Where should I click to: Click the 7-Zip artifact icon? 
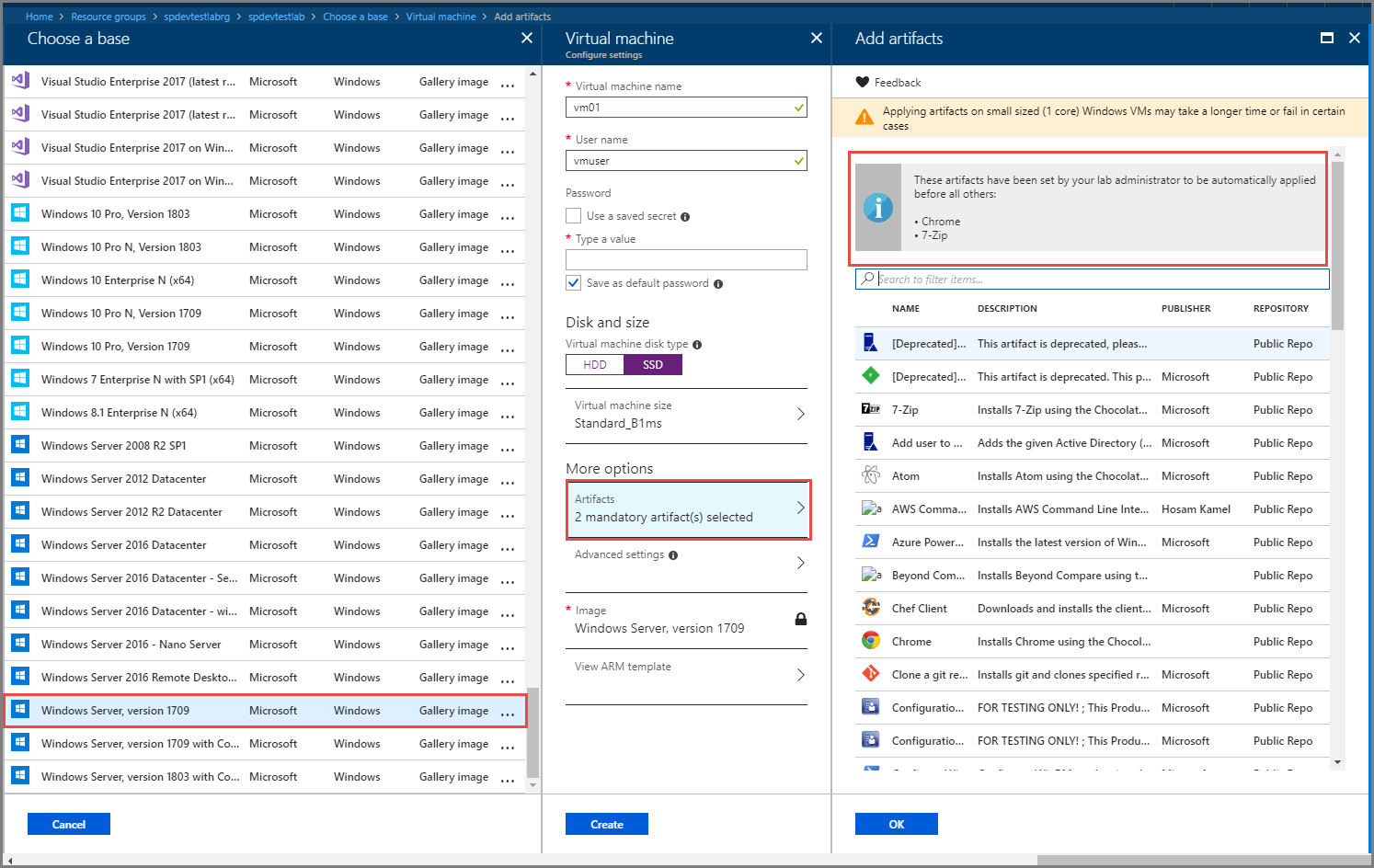tap(870, 409)
